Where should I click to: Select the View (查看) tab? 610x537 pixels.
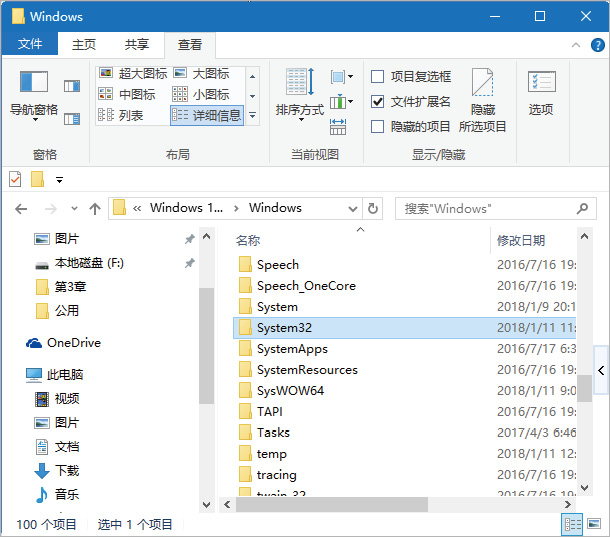[x=189, y=45]
